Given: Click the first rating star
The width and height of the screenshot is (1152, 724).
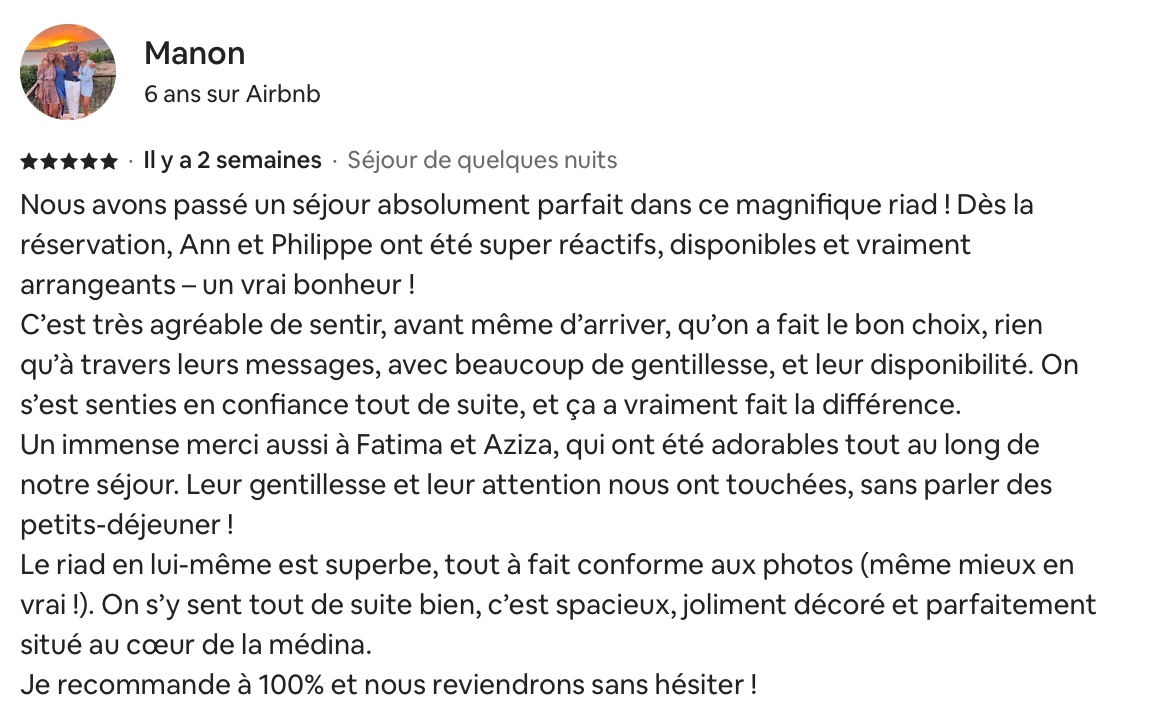Looking at the screenshot, I should (29, 161).
